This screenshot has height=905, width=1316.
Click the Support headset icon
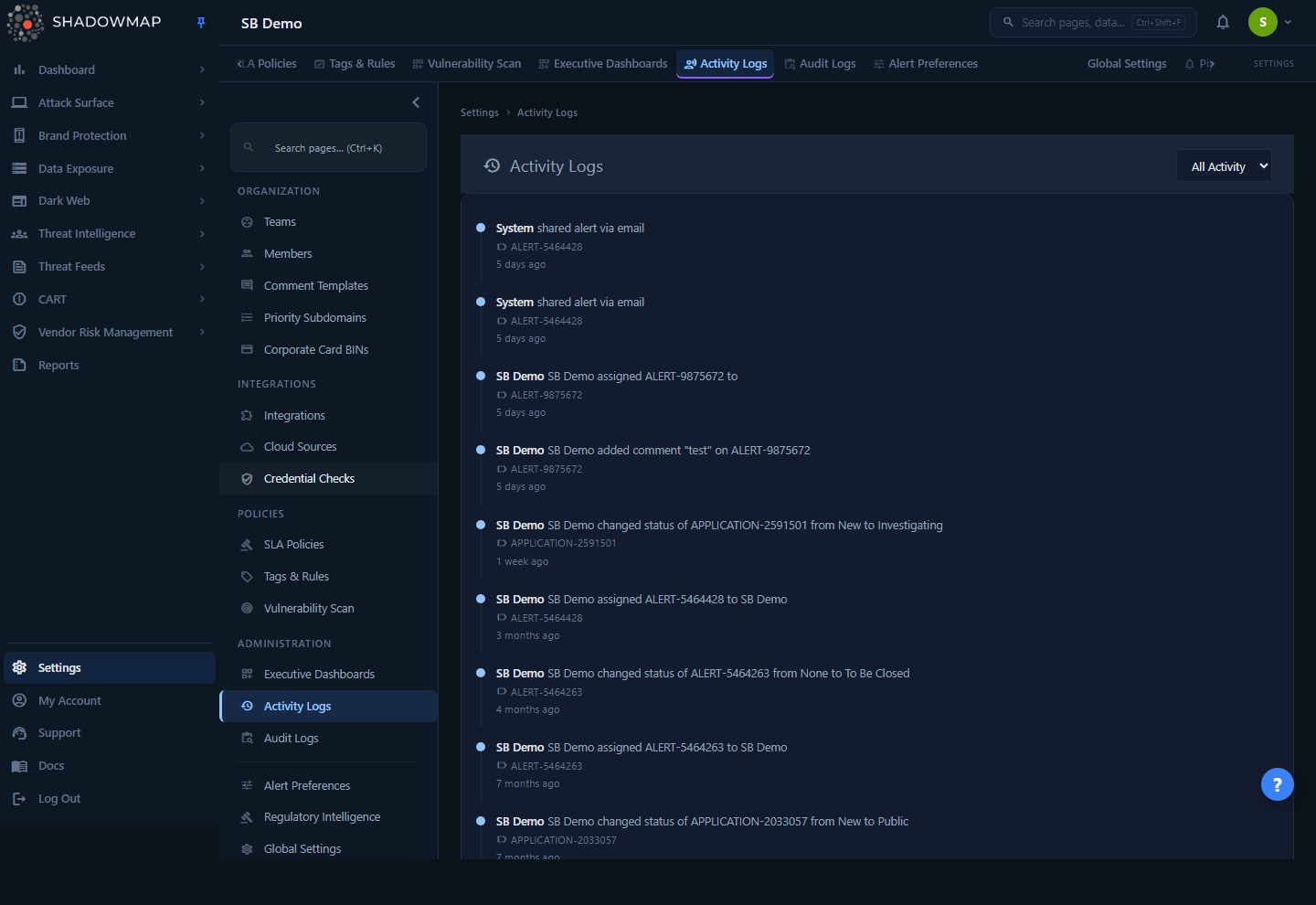pos(19,733)
